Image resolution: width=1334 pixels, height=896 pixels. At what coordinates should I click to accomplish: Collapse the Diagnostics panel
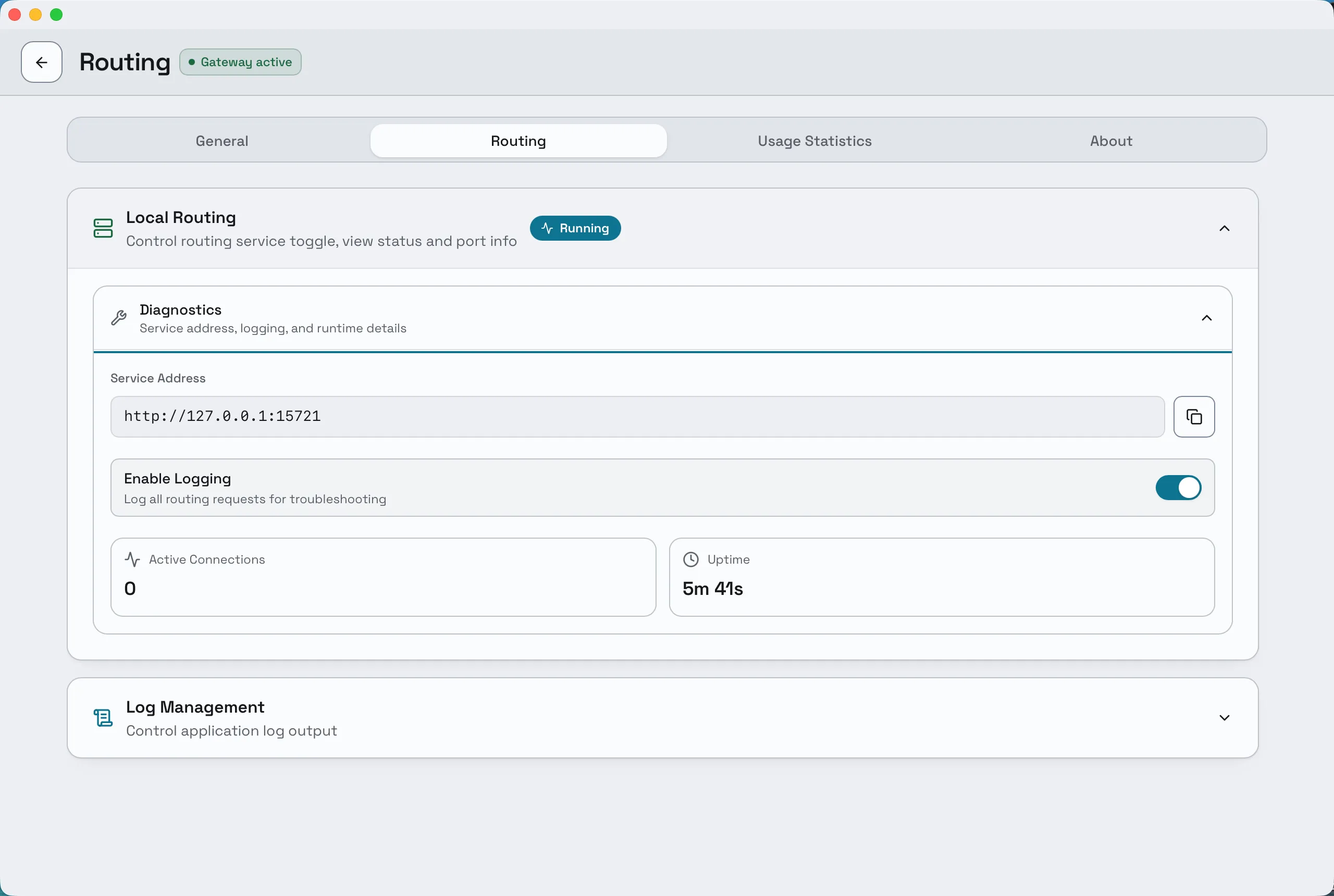1206,318
